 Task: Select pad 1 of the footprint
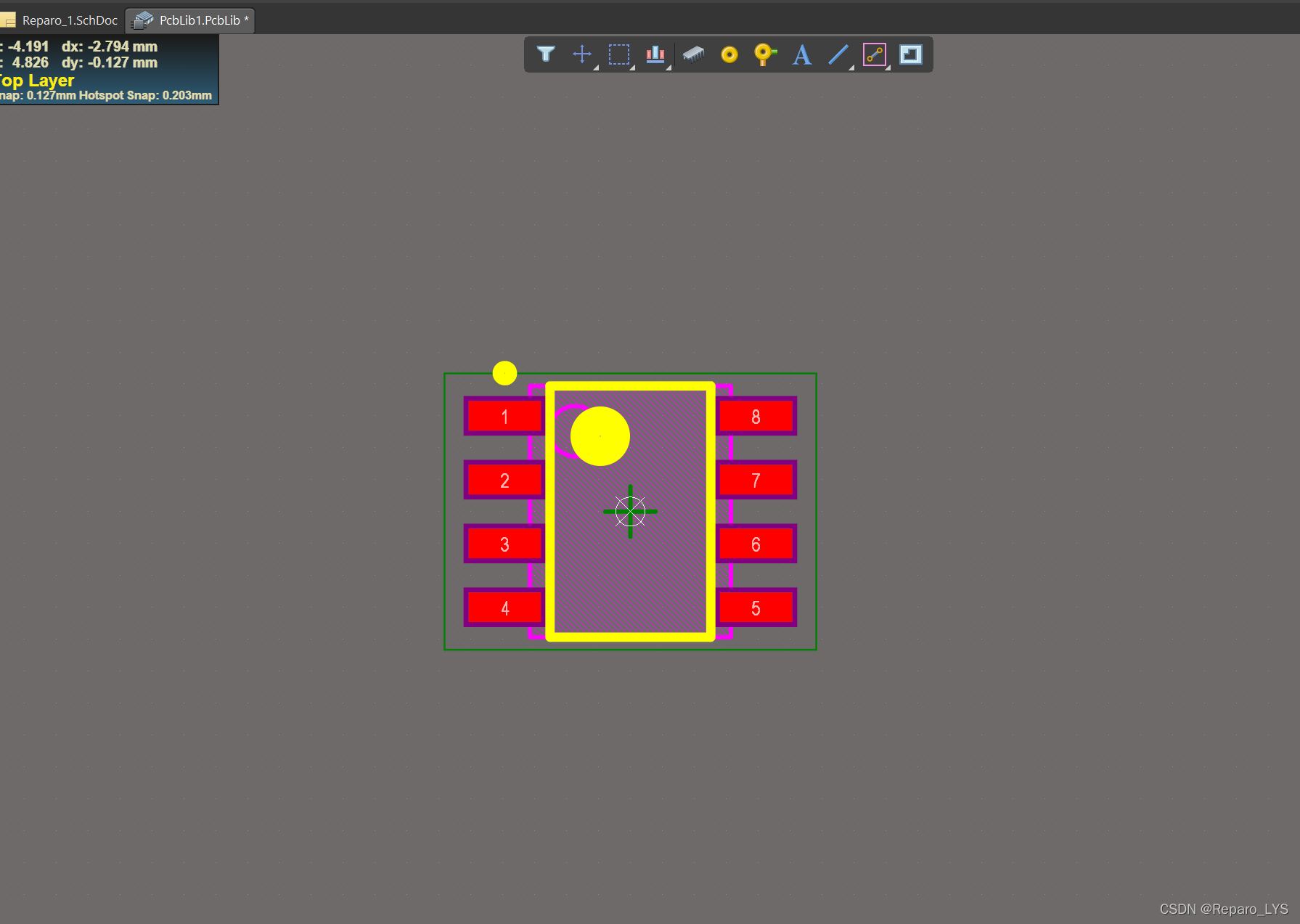(x=504, y=417)
